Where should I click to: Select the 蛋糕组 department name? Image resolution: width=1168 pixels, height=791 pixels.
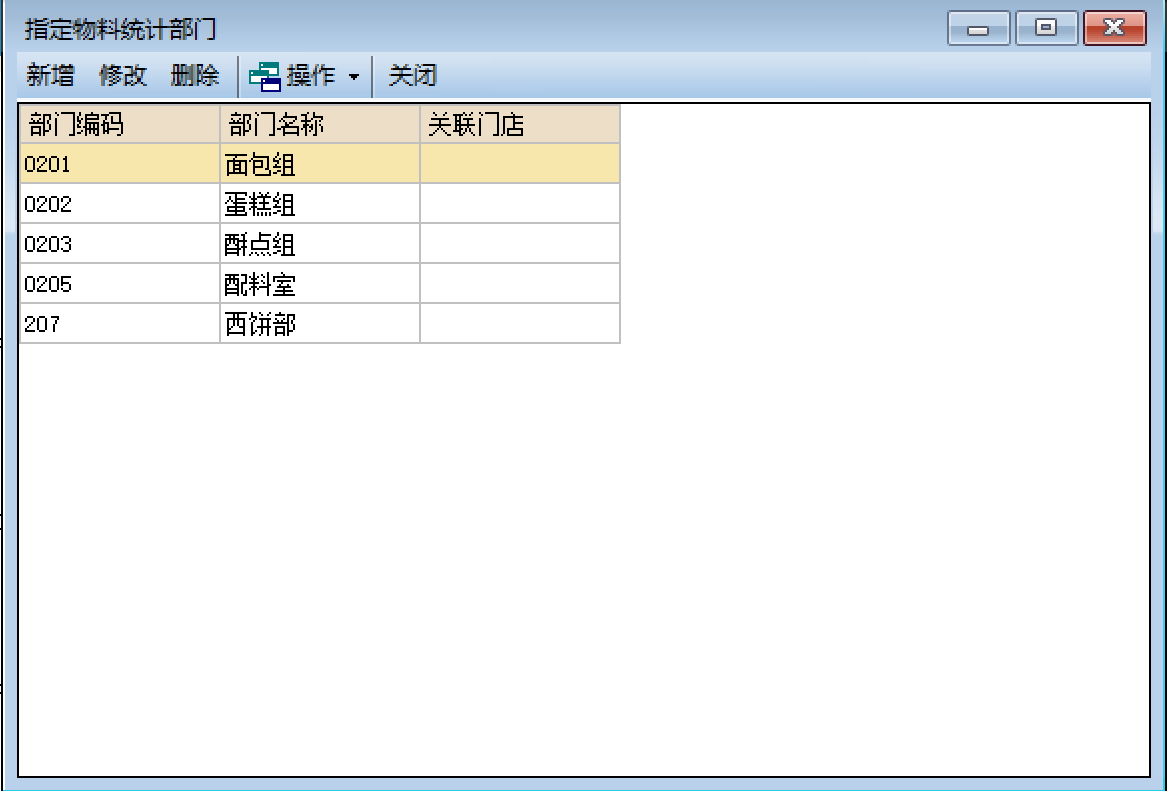(320, 204)
